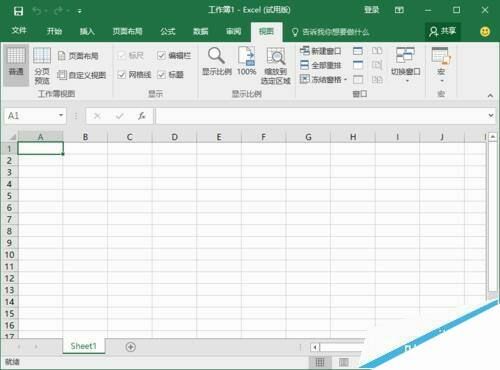The image size is (500, 370).
Task: Click Page Layout view icon in status bar
Action: tap(343, 362)
